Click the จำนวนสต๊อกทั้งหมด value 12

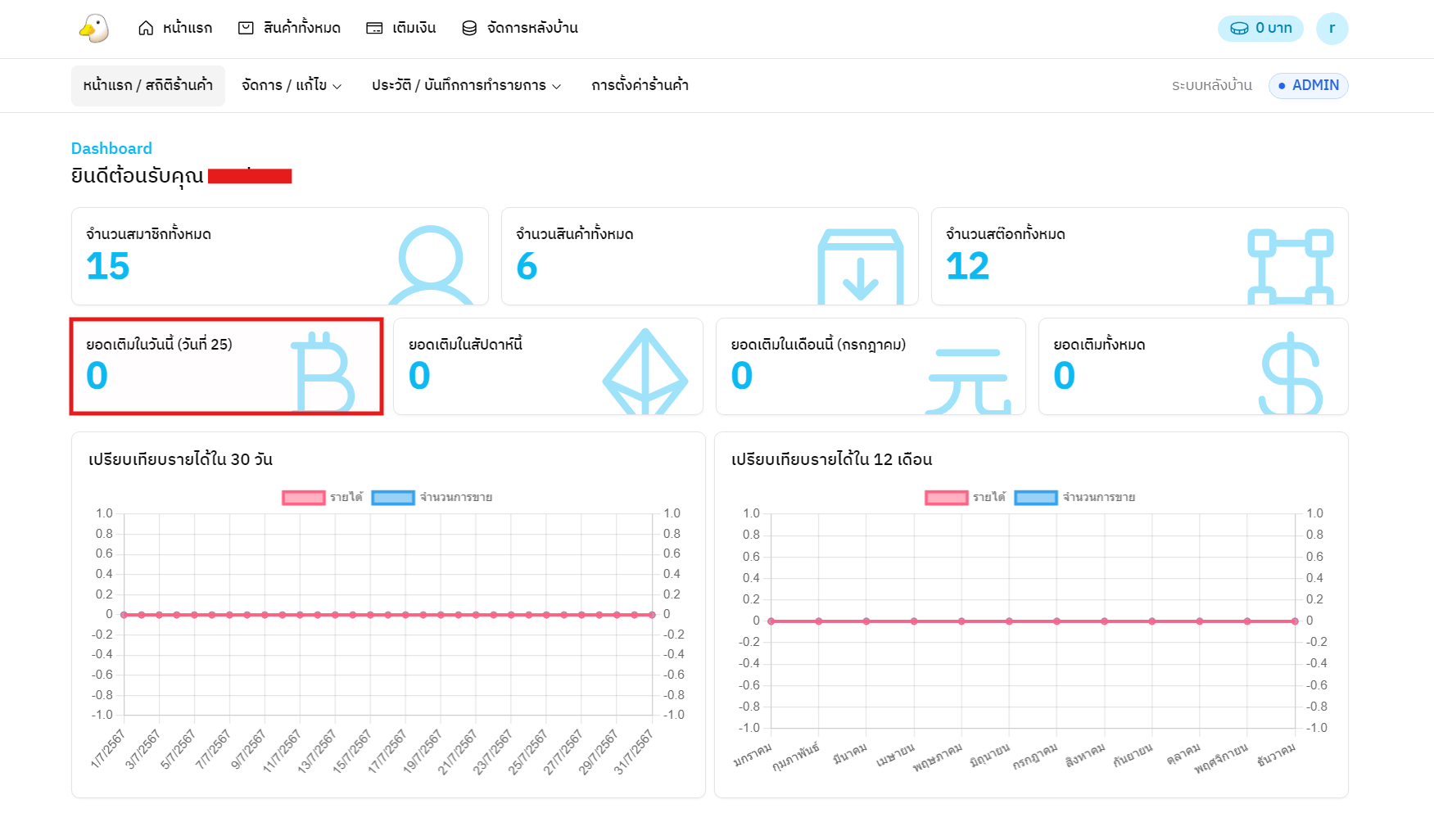[967, 266]
